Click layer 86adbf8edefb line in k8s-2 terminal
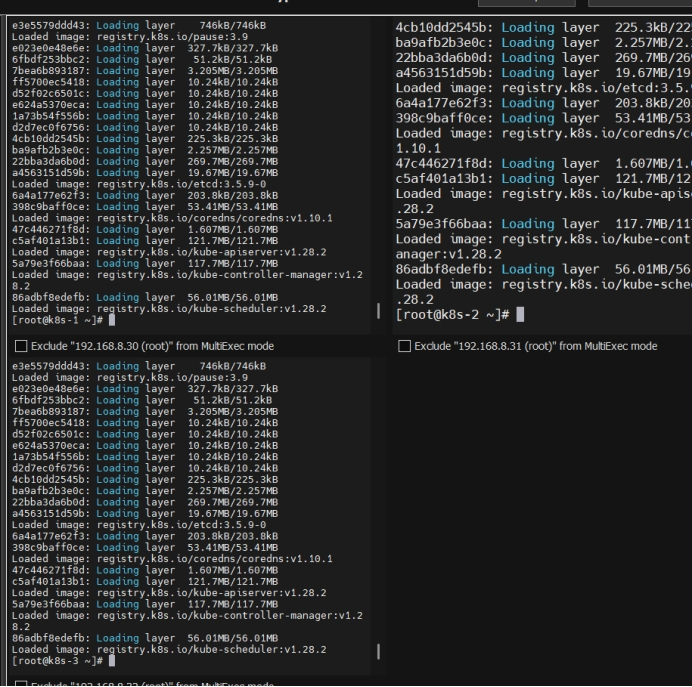This screenshot has width=692, height=687. click(x=544, y=269)
